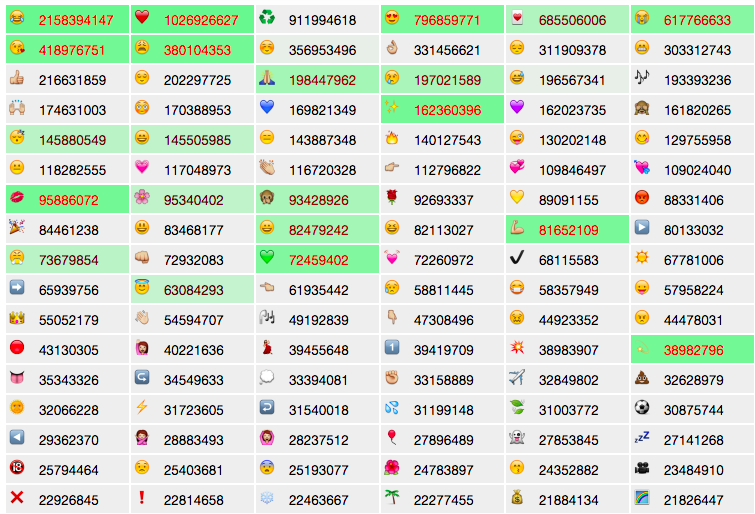This screenshot has height=514, width=755.
Task: Click the number 129755958
Action: tap(697, 140)
